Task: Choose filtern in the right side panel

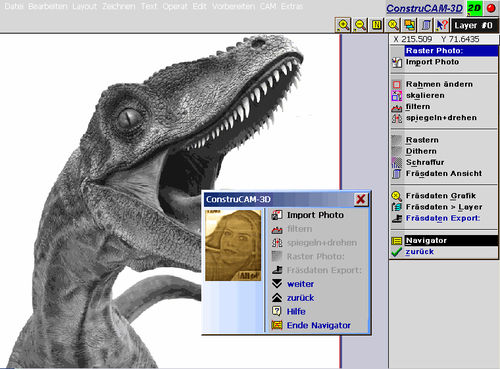Action: click(418, 107)
